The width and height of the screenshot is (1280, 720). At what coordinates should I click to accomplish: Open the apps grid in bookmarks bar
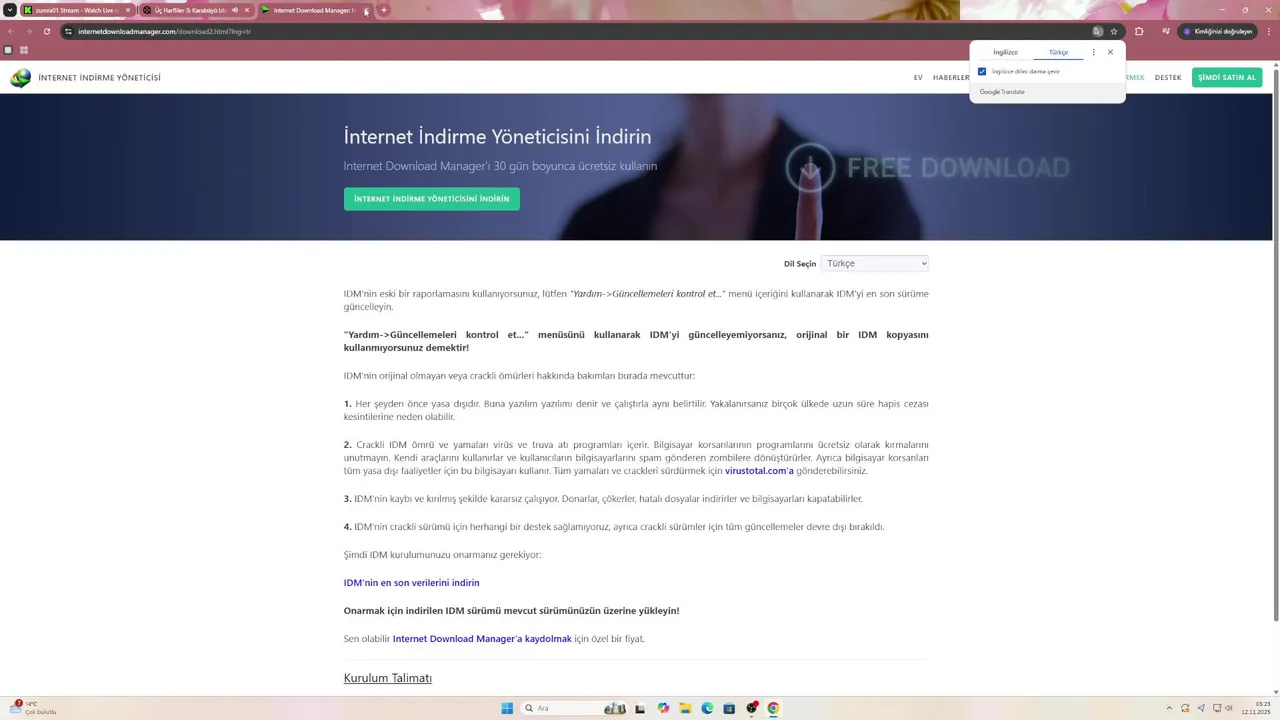pyautogui.click(x=26, y=50)
